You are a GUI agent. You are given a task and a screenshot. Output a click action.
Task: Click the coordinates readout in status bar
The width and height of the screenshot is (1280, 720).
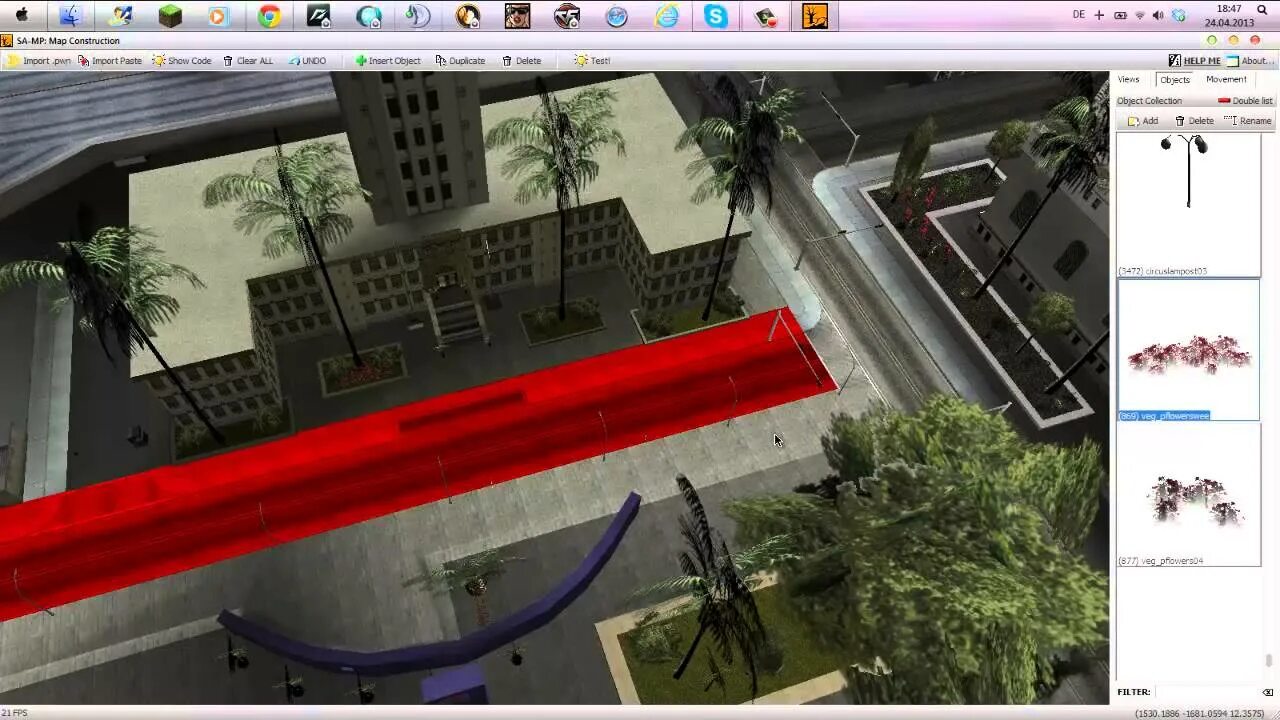1199,713
